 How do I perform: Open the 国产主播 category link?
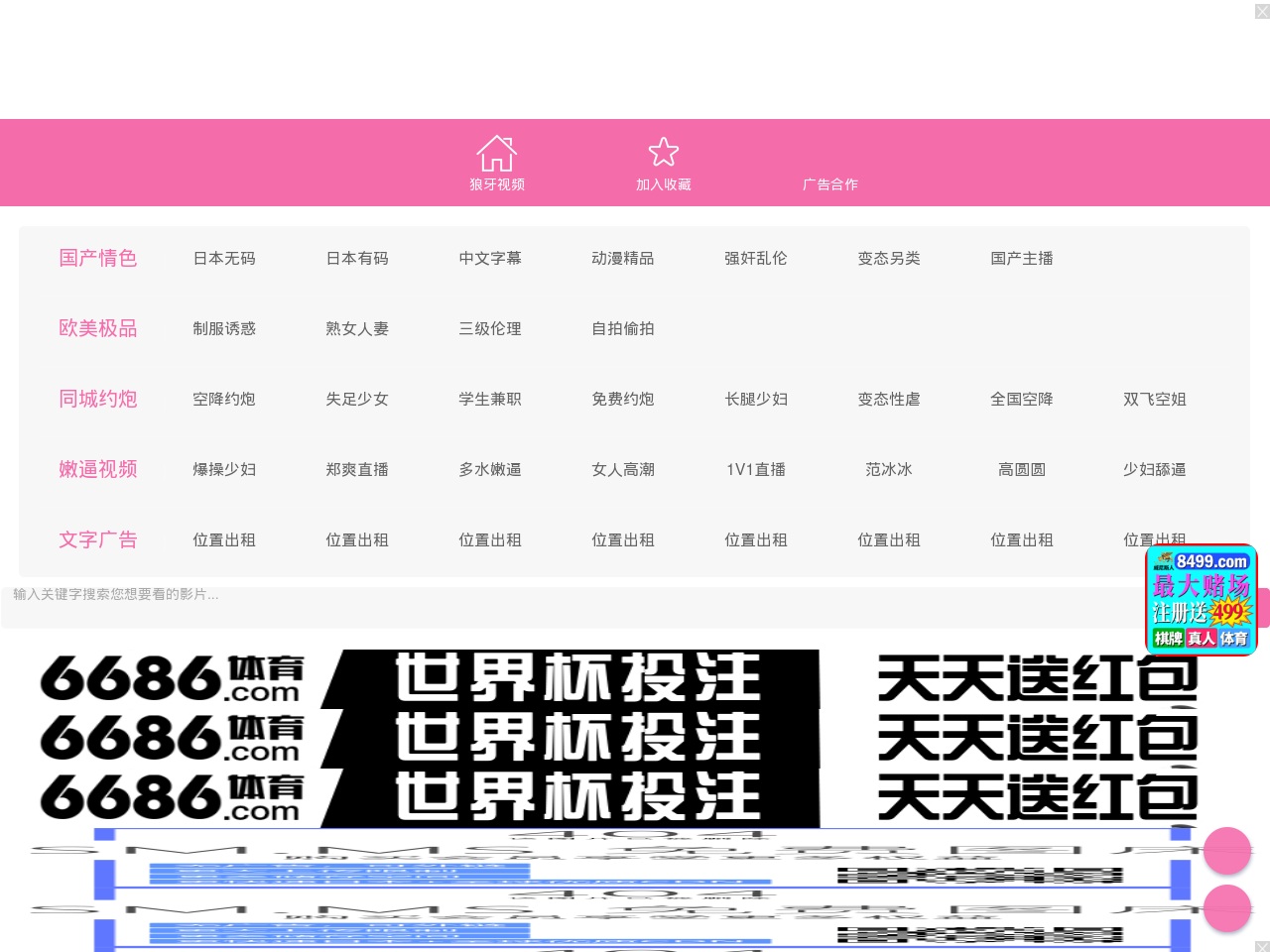[x=1022, y=258]
